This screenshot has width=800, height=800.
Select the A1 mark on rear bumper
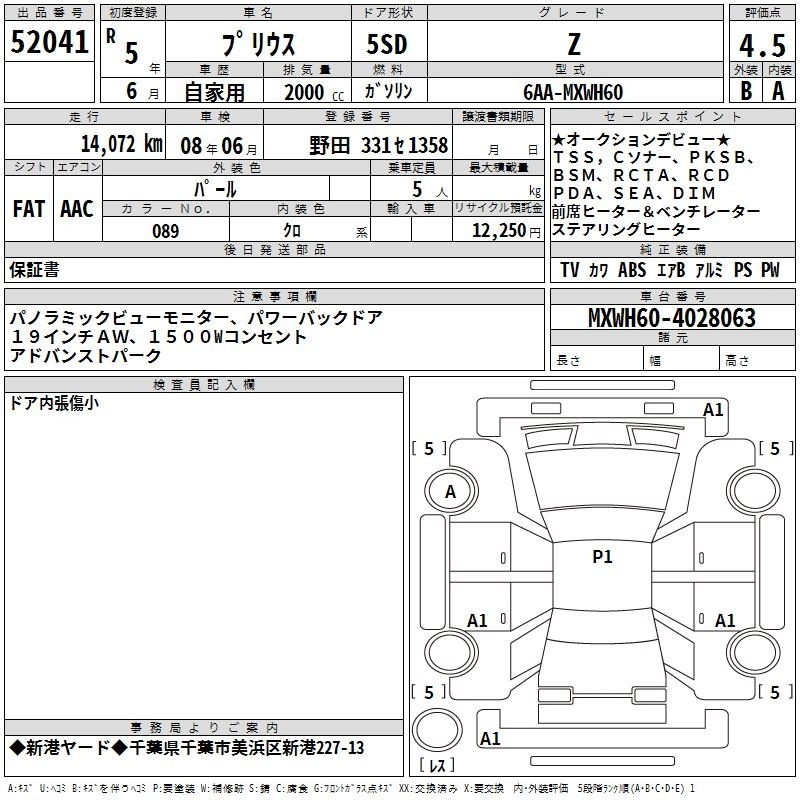coord(490,738)
